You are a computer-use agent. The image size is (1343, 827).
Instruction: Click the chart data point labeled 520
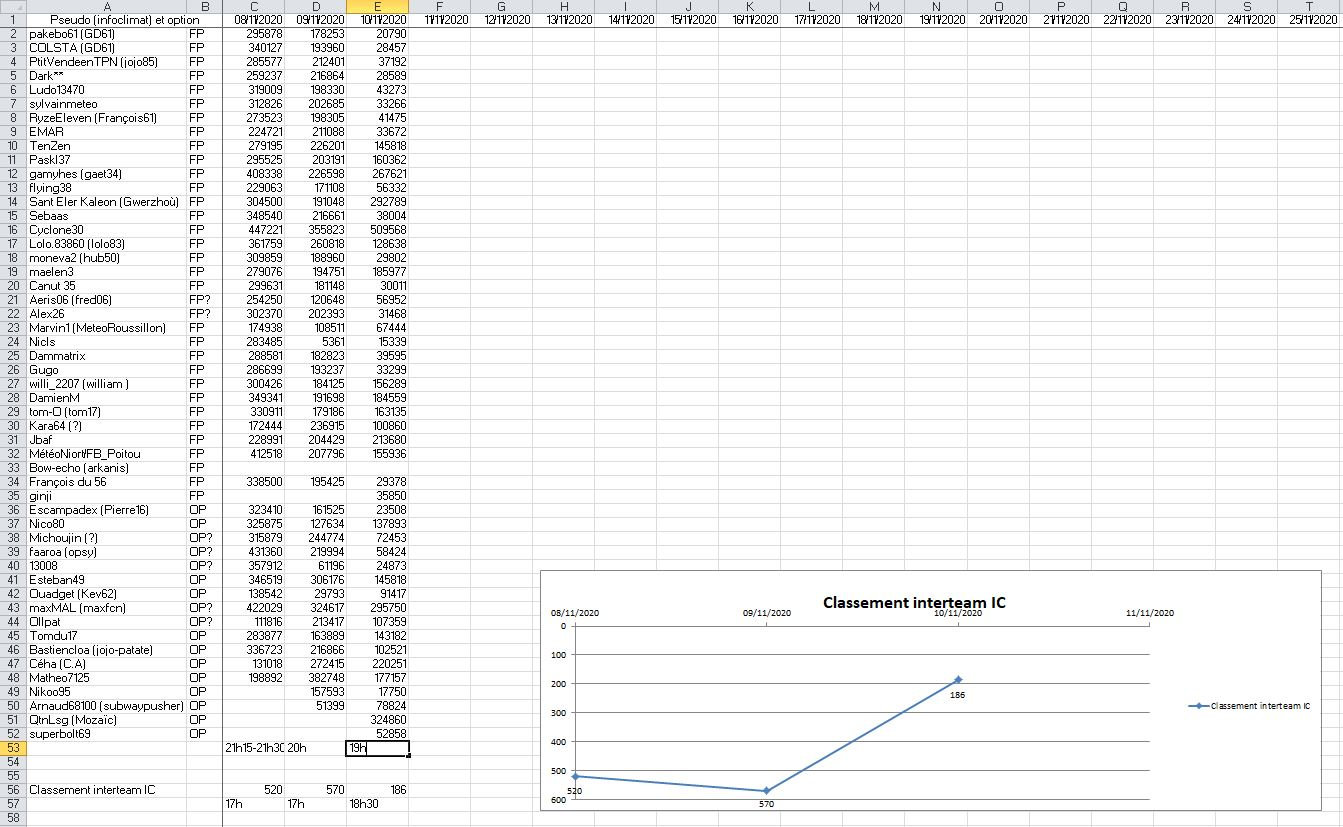point(575,776)
